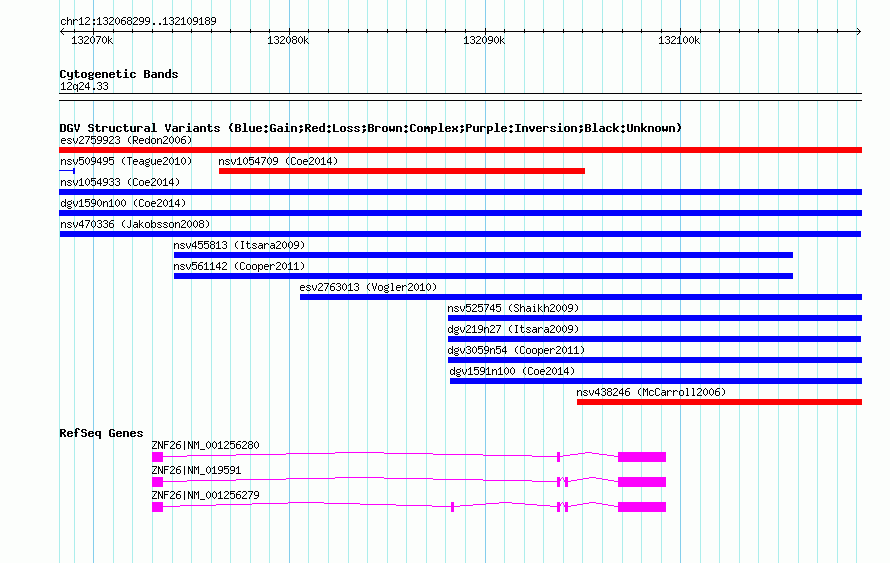Click the Cytogenetic Bands track title
890x563 pixels.
point(119,74)
